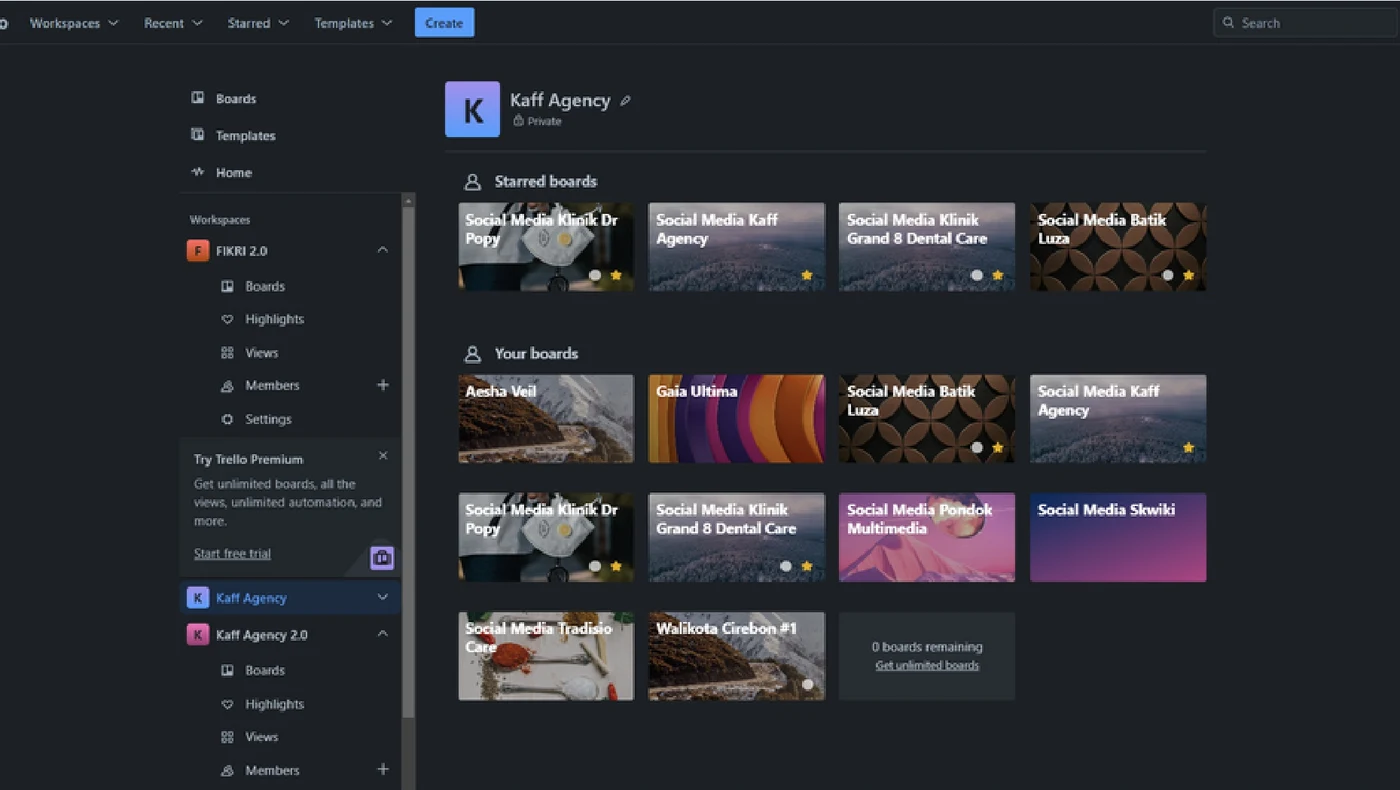
Task: Open Members under FIKRI 2.0
Action: (x=272, y=385)
